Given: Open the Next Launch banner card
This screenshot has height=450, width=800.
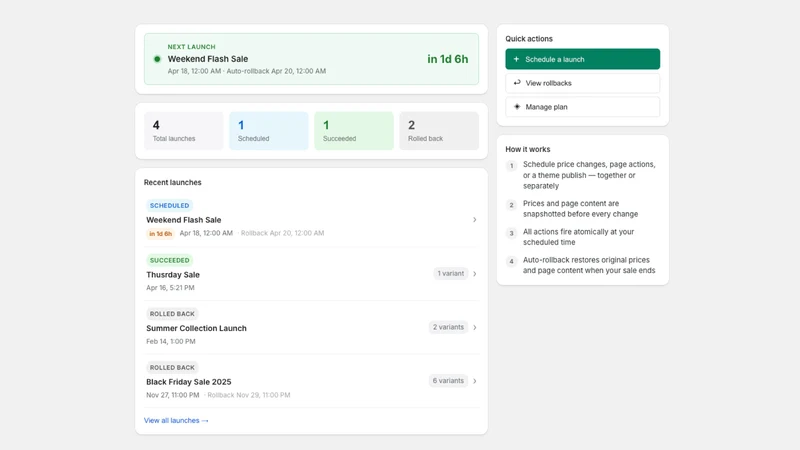Looking at the screenshot, I should [311, 59].
